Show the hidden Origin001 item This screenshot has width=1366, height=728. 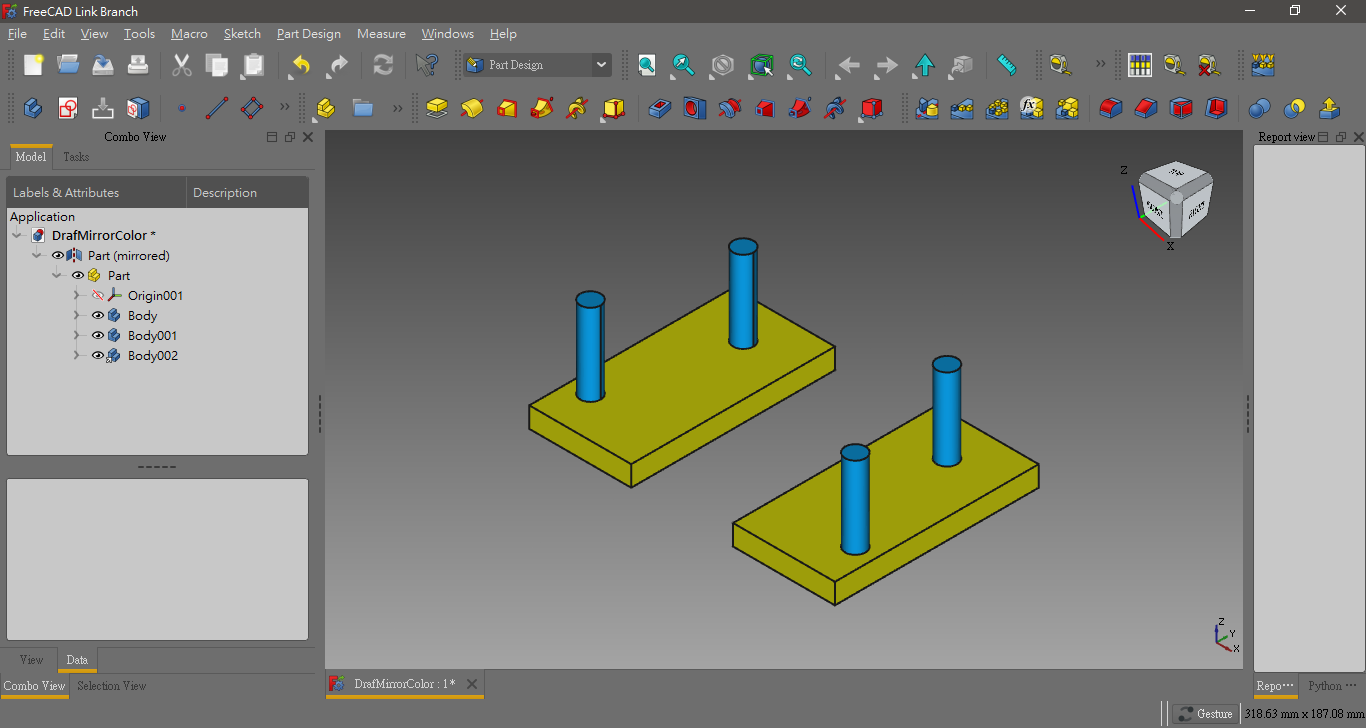coord(98,295)
